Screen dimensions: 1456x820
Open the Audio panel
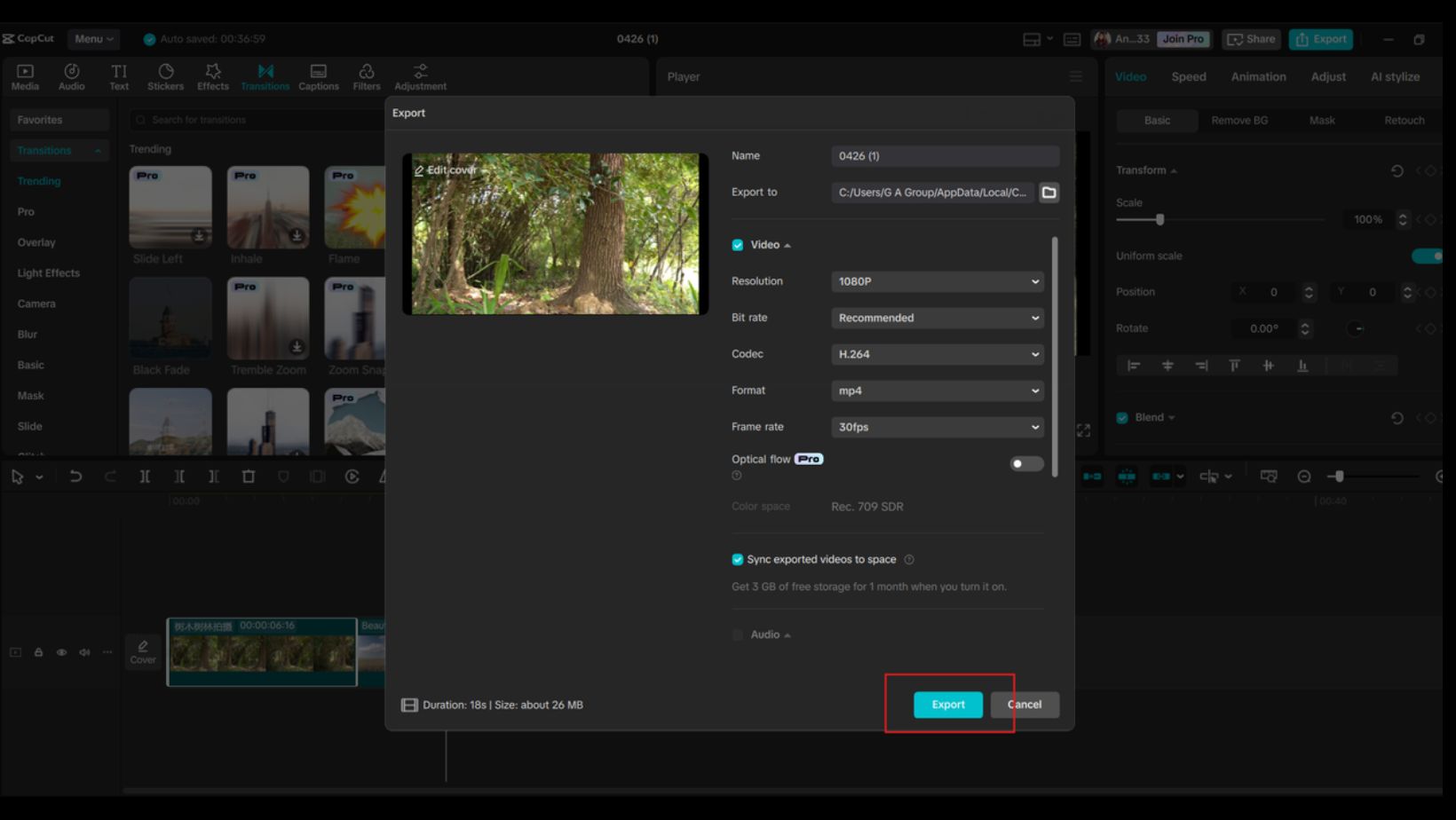click(72, 77)
